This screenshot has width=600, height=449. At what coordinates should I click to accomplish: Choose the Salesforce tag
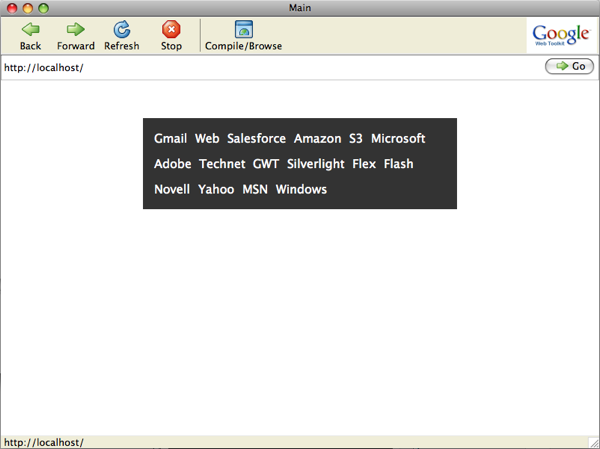point(256,139)
